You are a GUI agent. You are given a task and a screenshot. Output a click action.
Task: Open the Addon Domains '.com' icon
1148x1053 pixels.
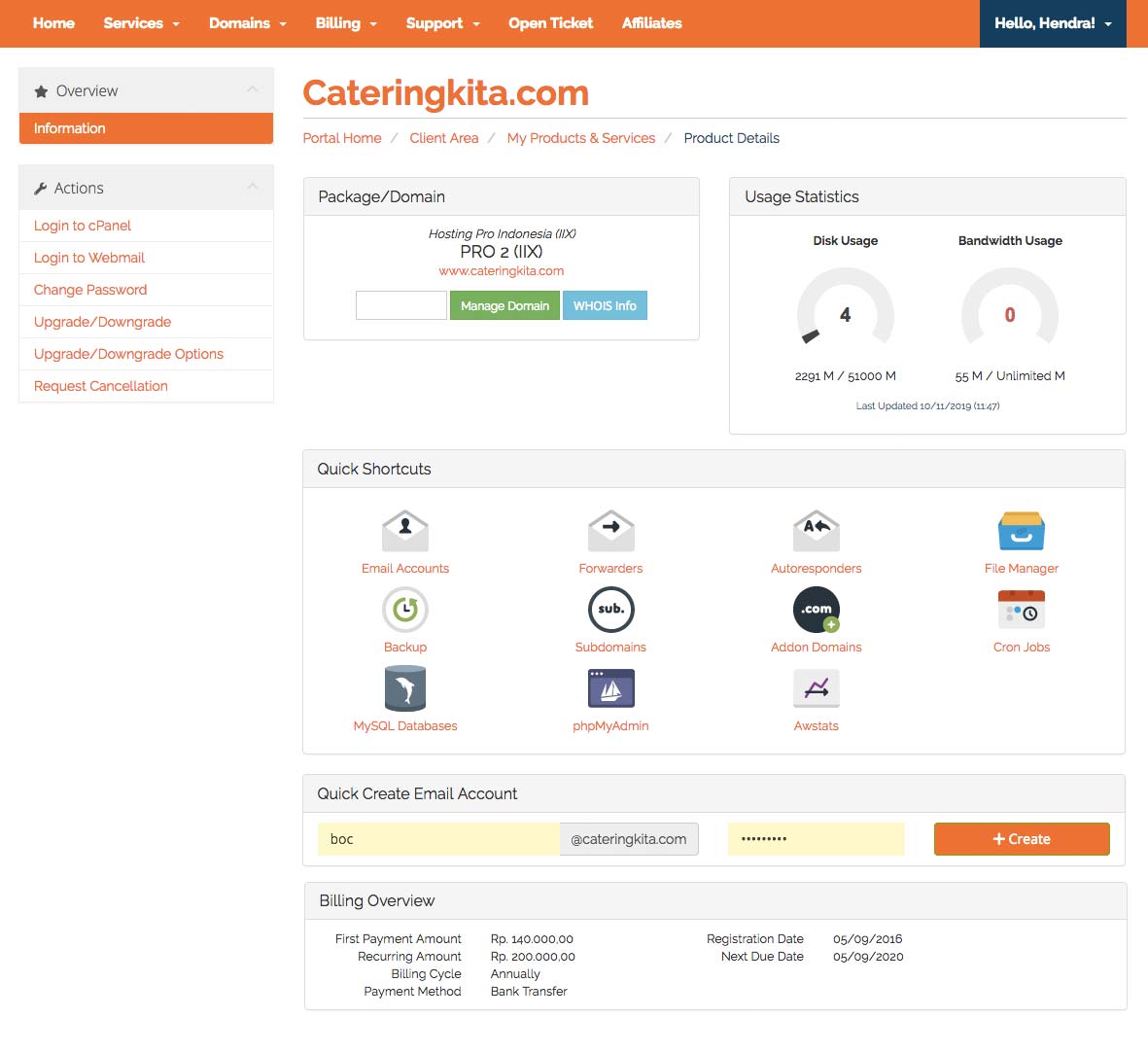[x=816, y=610]
